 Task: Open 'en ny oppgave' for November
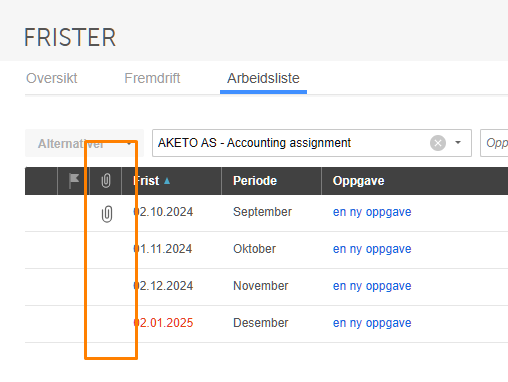coord(372,286)
